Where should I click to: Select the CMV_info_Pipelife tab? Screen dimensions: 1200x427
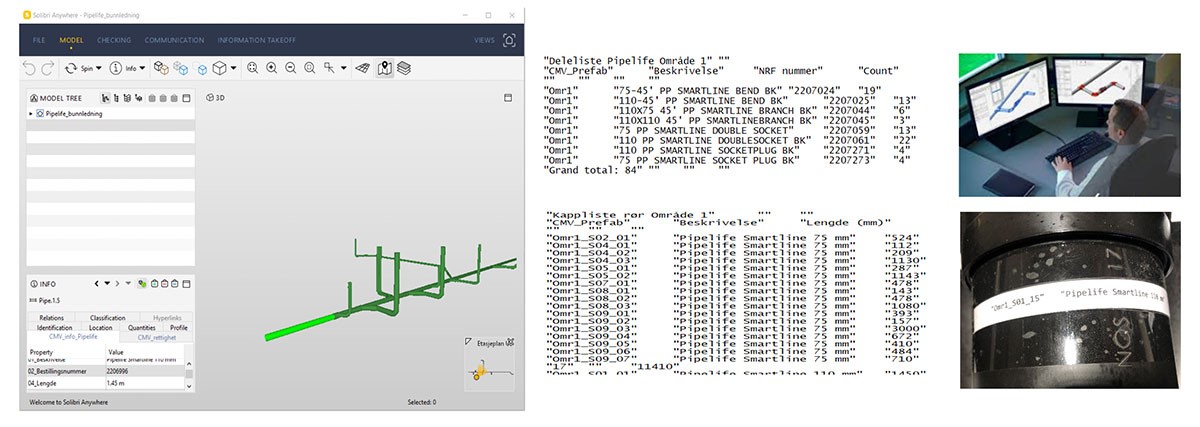point(73,337)
